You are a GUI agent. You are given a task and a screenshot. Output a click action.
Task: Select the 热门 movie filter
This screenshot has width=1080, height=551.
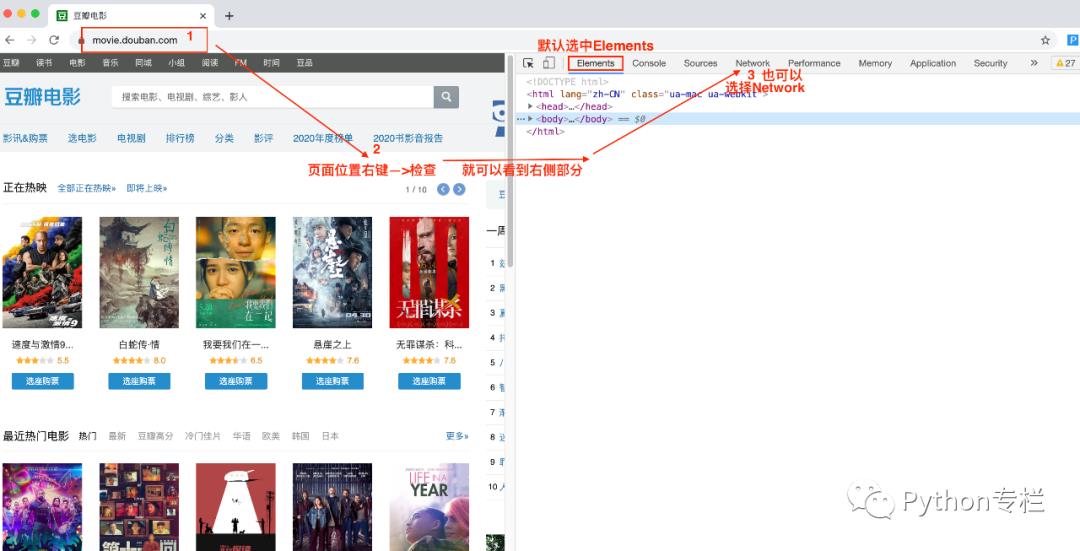pyautogui.click(x=87, y=437)
